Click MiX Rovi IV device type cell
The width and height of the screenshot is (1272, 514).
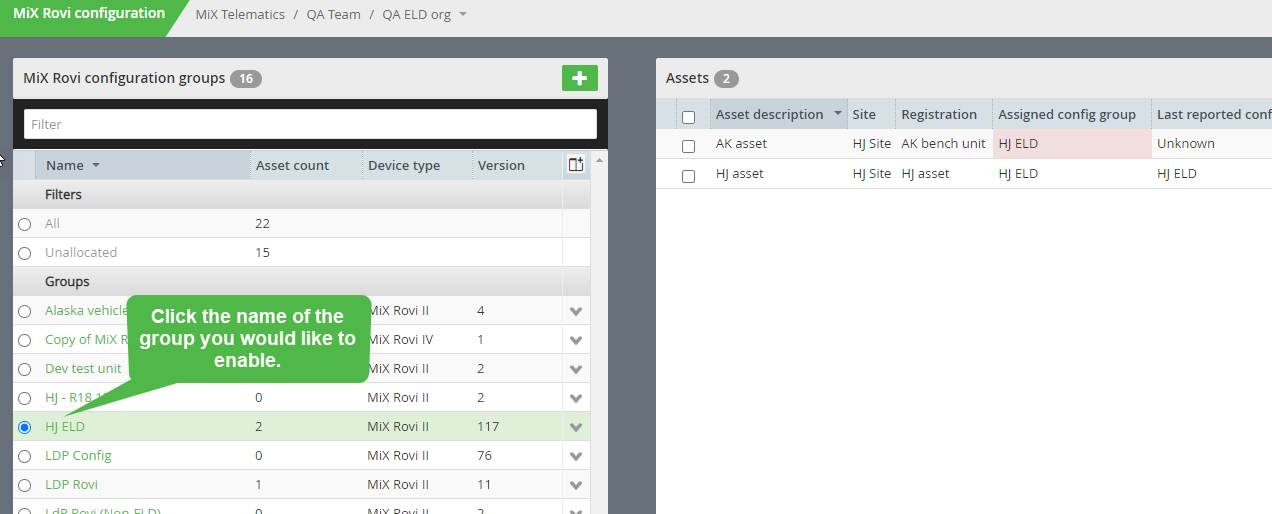400,339
